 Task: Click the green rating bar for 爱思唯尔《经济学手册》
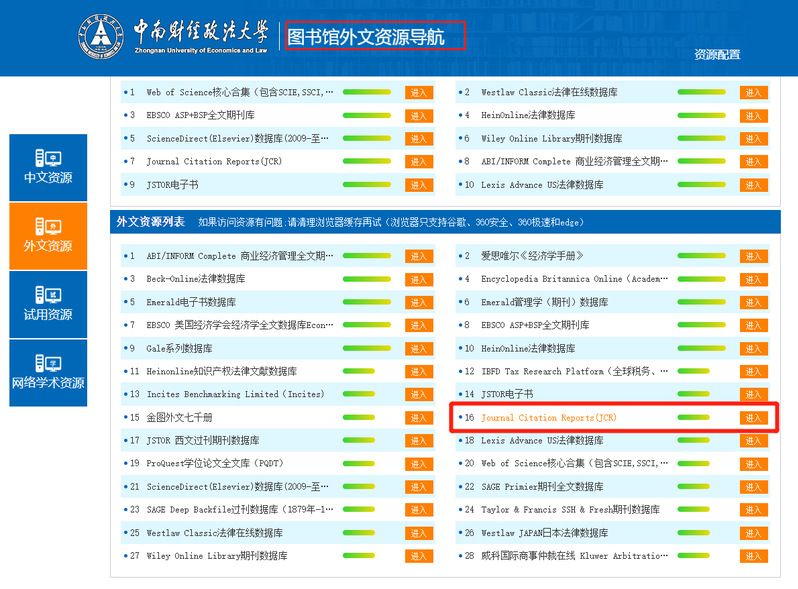701,256
